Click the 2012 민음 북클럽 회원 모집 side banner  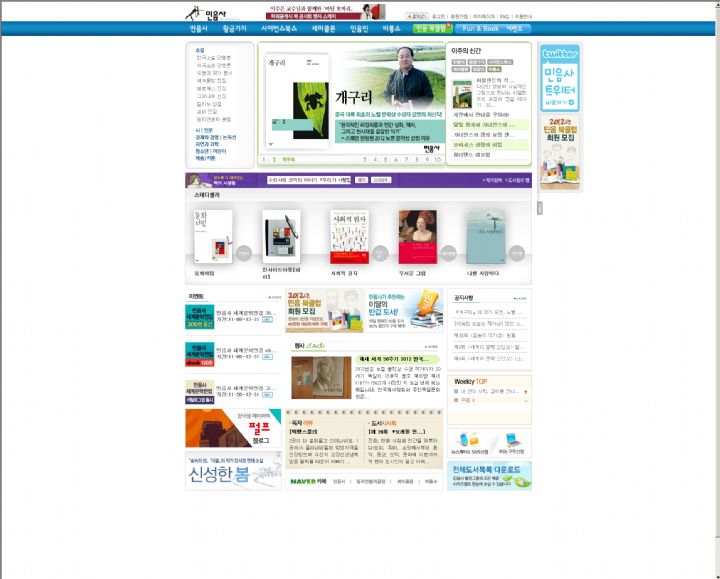(x=559, y=155)
